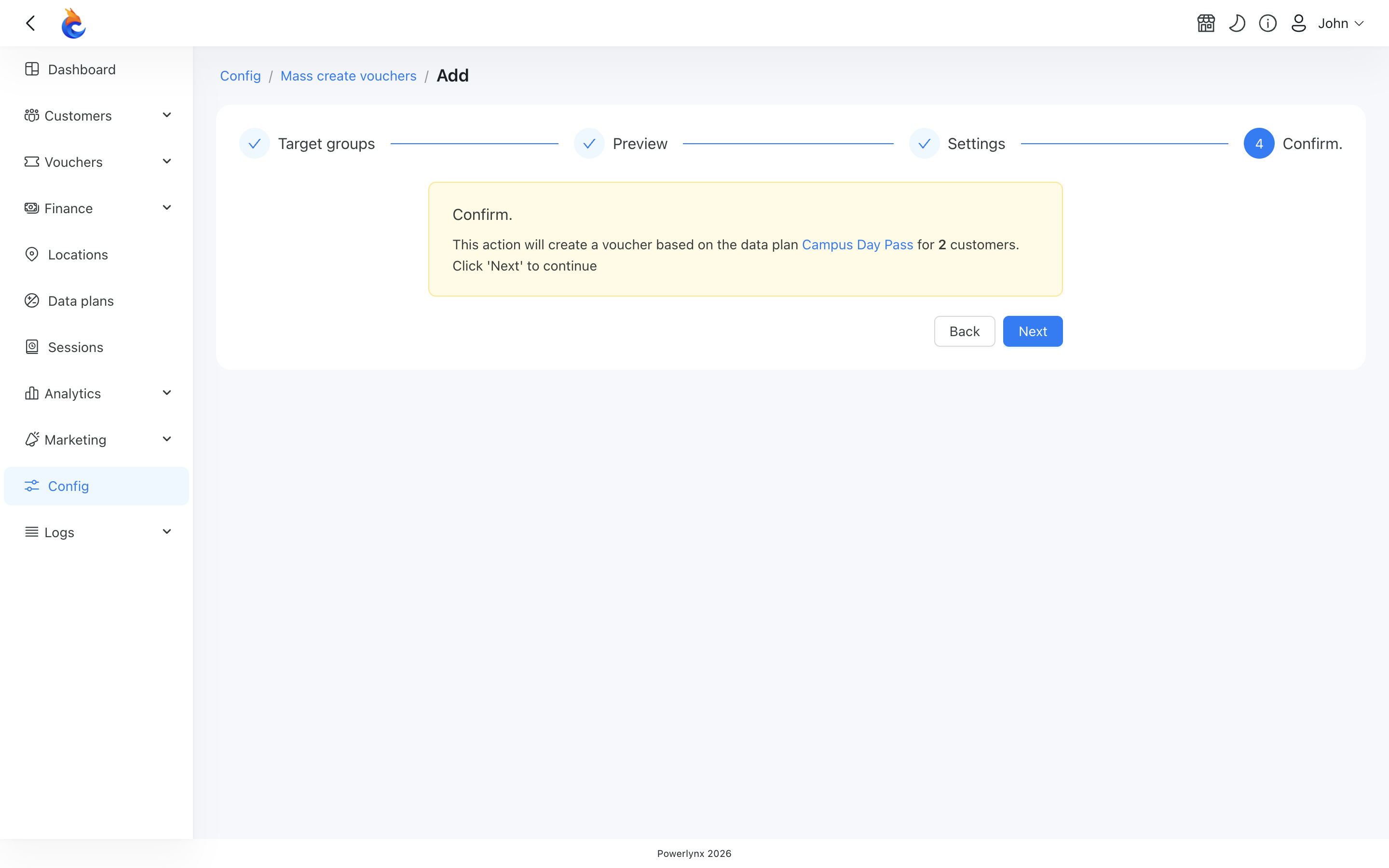Expand the Logs menu chevron

pyautogui.click(x=167, y=532)
